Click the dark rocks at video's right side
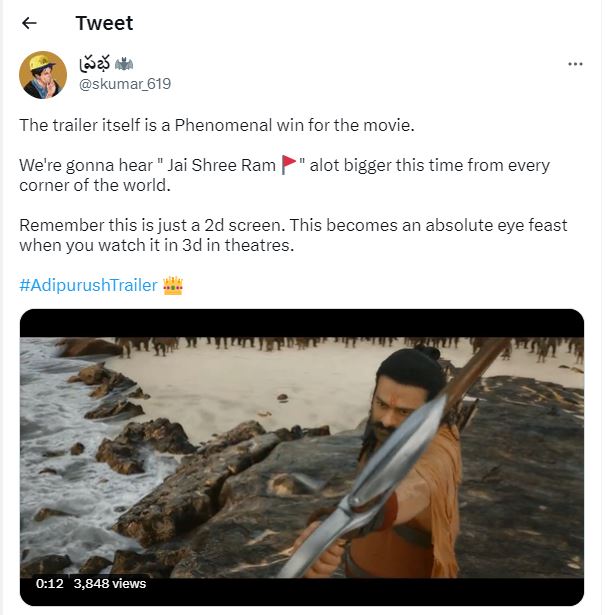The image size is (606, 615). pos(530,480)
